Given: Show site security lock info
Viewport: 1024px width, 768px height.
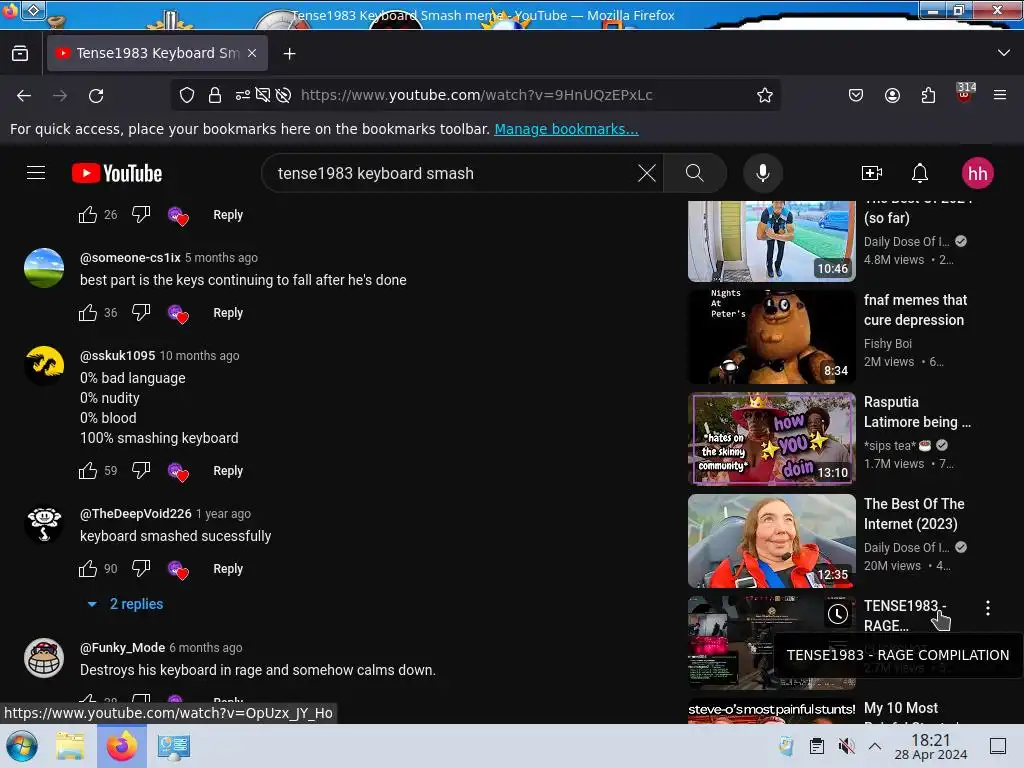Looking at the screenshot, I should tap(215, 95).
